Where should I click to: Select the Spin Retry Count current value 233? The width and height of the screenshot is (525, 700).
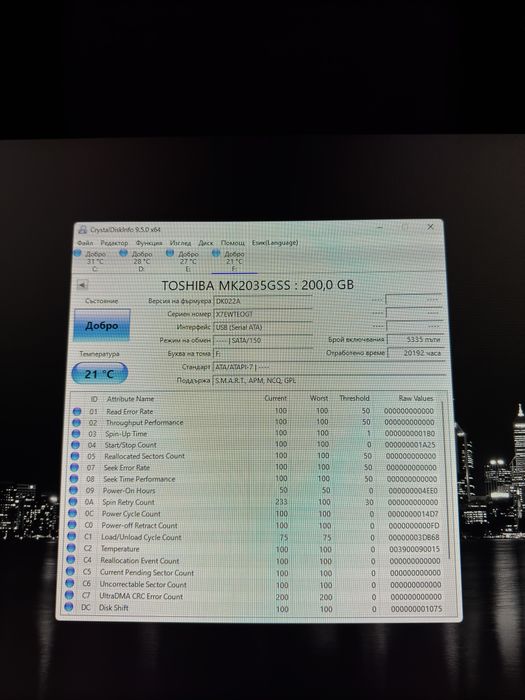coord(281,502)
